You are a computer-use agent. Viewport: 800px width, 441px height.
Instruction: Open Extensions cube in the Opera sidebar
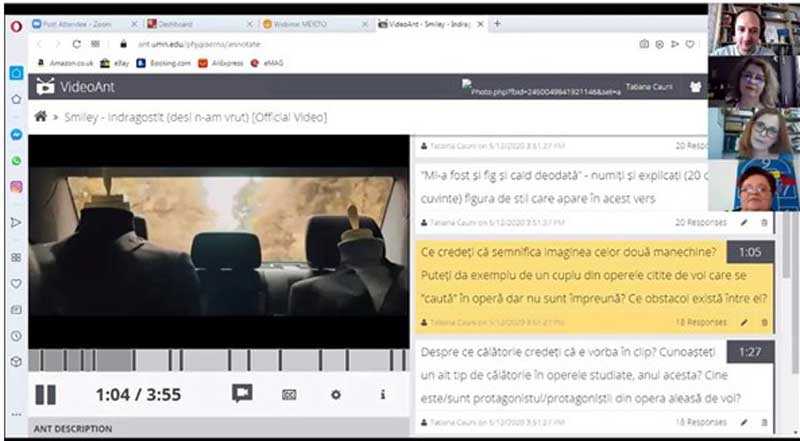click(x=16, y=361)
